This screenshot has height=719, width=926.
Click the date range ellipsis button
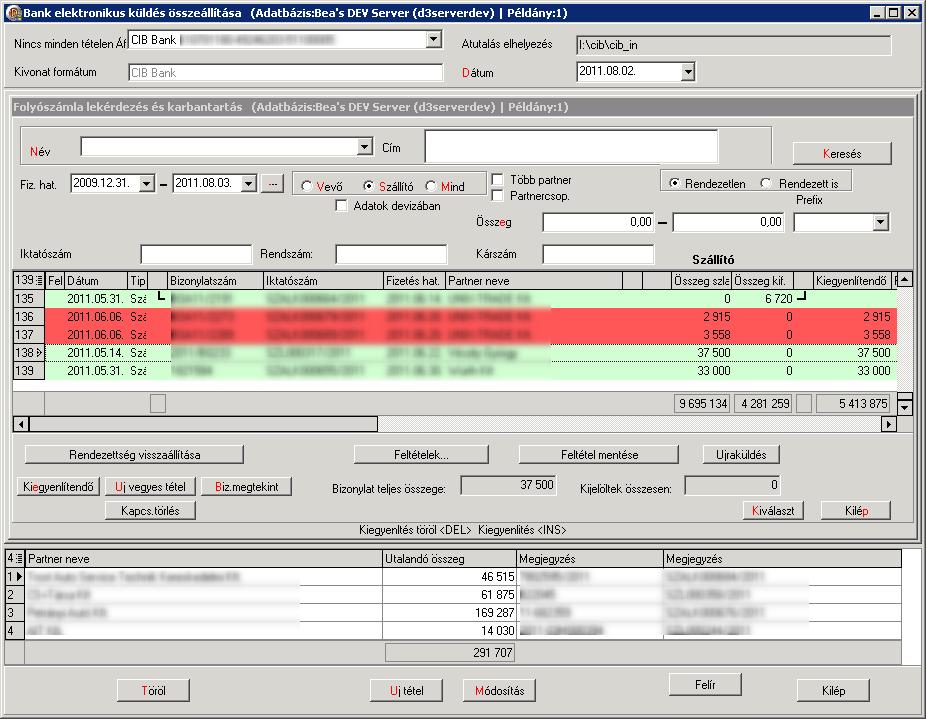272,183
